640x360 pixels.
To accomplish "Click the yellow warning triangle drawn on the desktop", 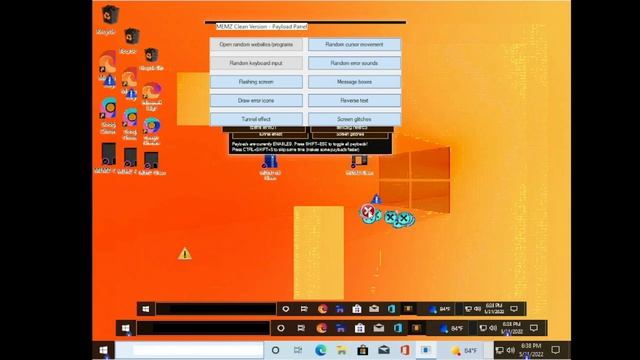I will point(184,254).
